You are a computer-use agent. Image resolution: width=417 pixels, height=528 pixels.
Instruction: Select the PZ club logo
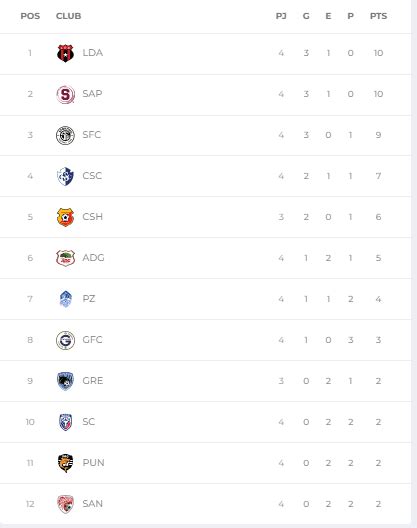(65, 299)
